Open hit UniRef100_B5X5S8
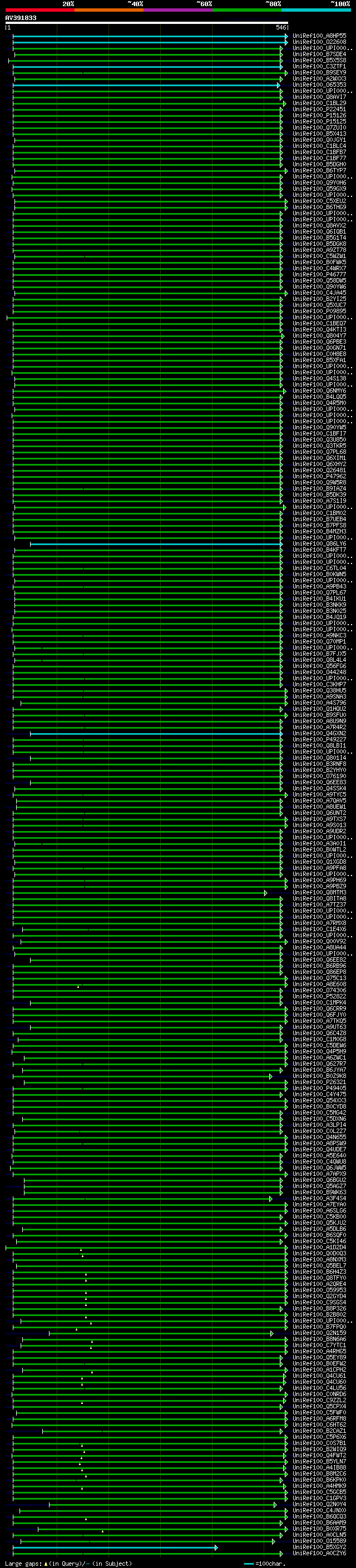The width and height of the screenshot is (356, 1568). click(319, 60)
